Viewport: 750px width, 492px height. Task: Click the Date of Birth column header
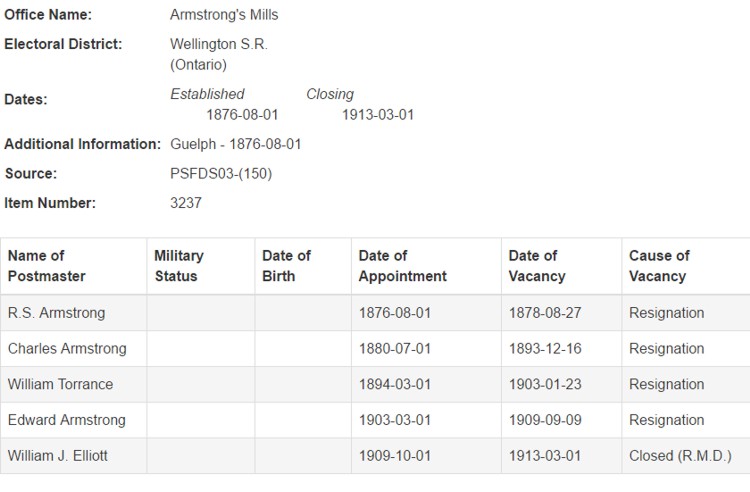click(286, 266)
